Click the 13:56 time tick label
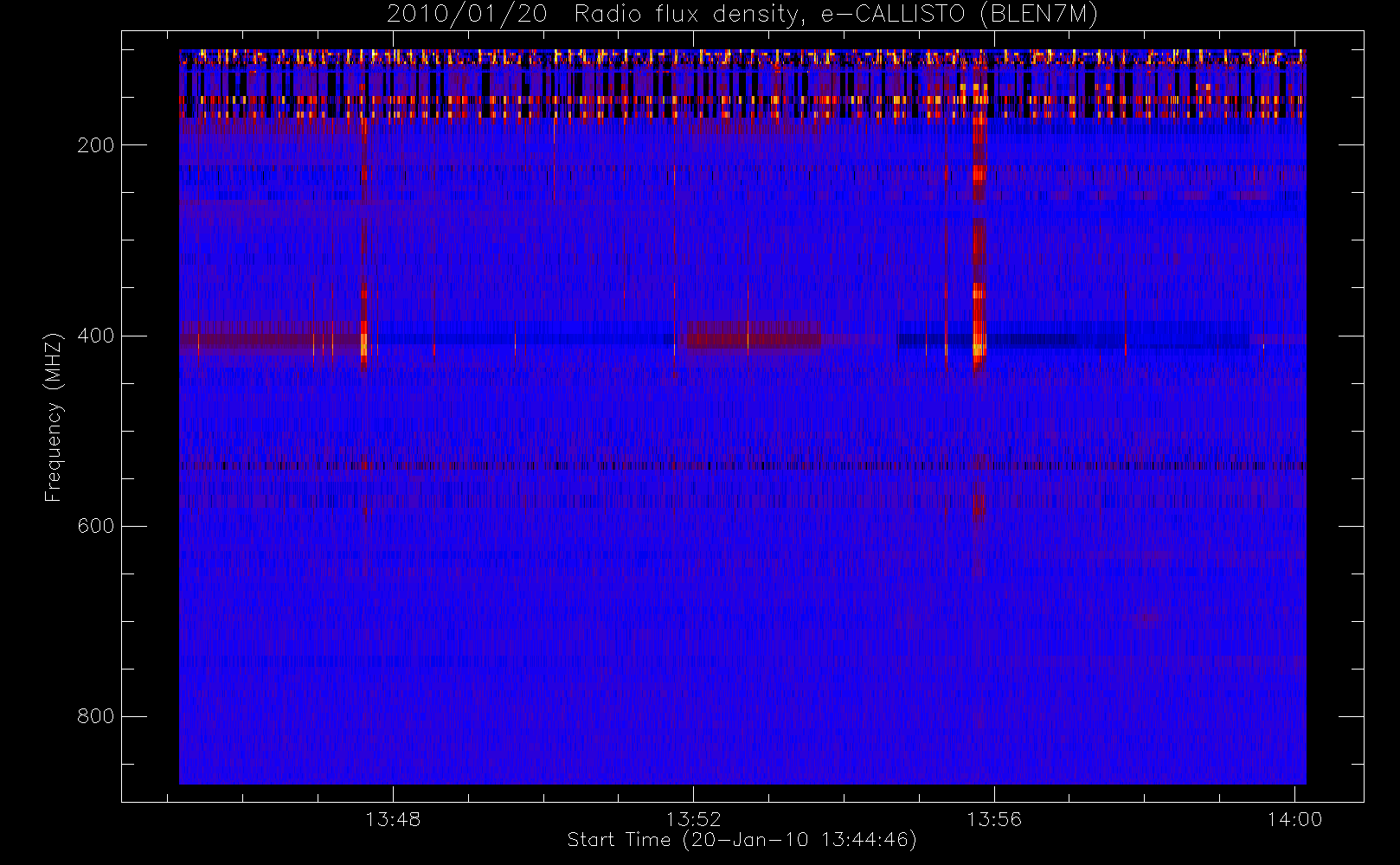1400x865 pixels. [994, 819]
